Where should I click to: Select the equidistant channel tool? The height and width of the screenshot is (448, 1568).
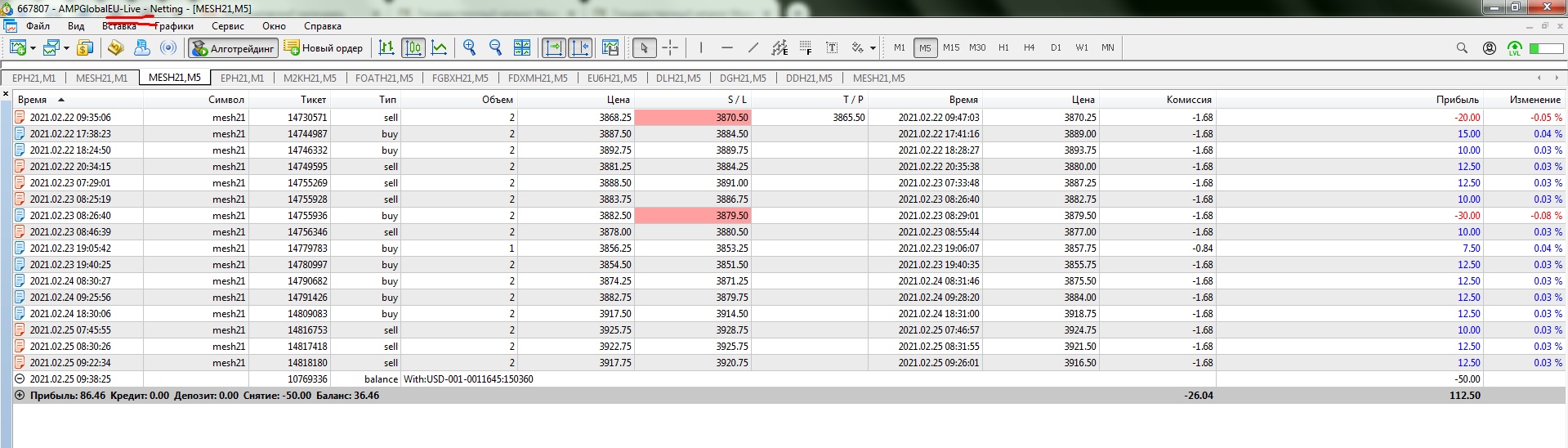point(780,48)
